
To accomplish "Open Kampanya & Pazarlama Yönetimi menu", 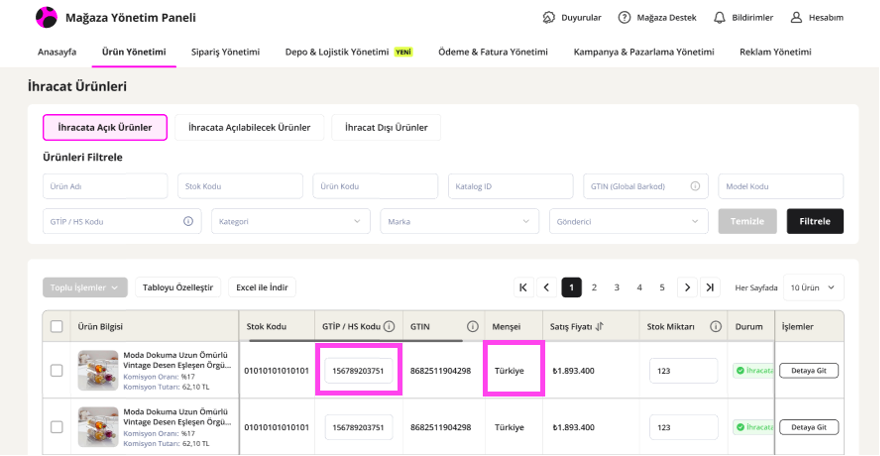I will (x=644, y=52).
